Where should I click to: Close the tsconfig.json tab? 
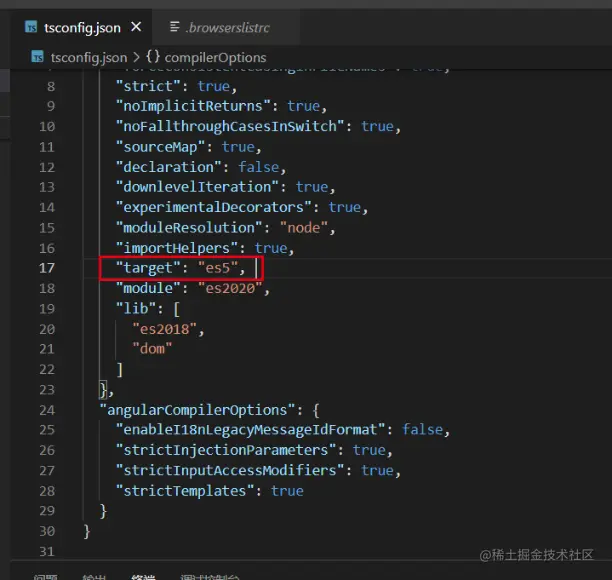coord(136,27)
